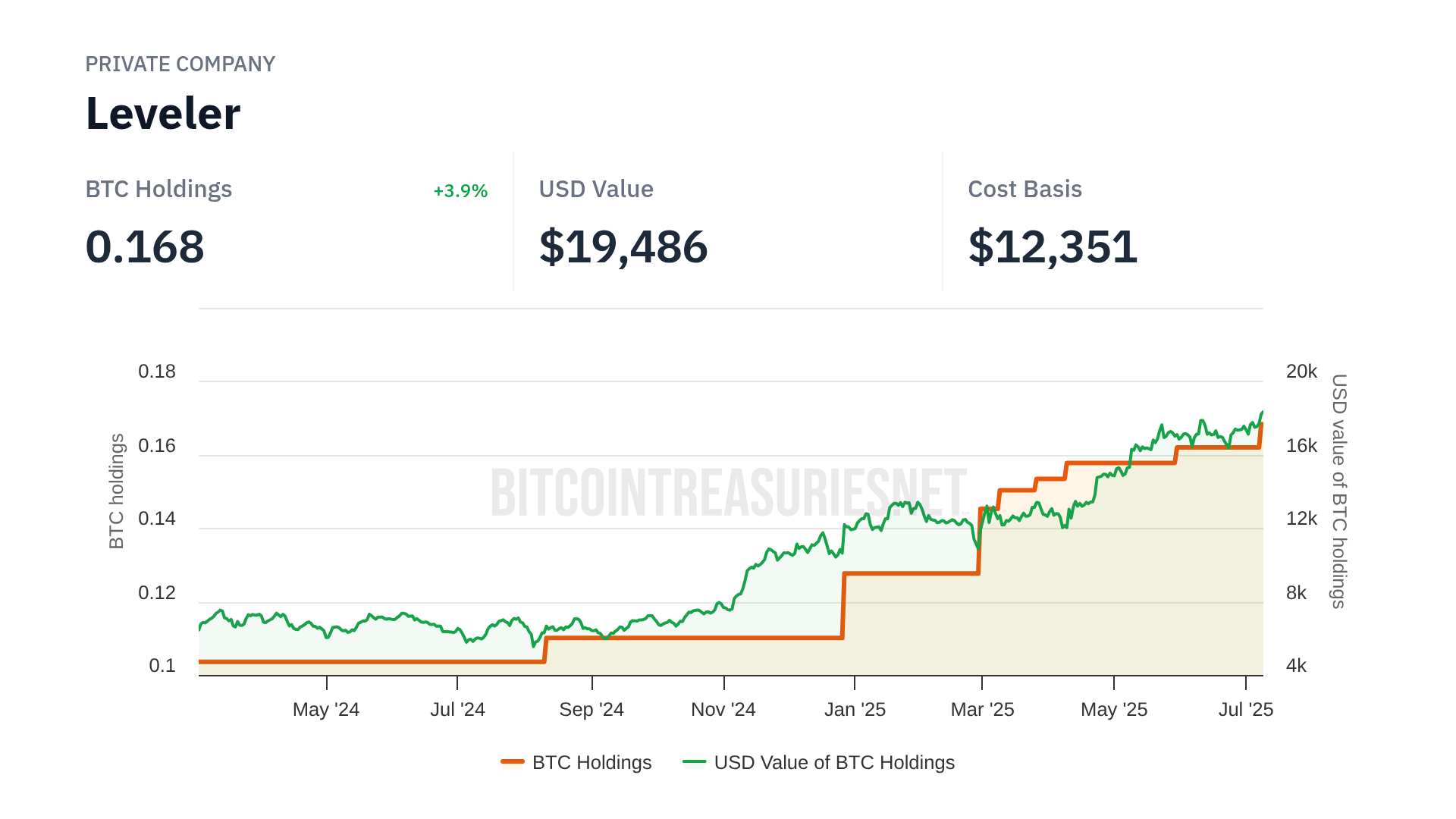
Task: Click the green USD Value legend line swatch
Action: click(694, 761)
